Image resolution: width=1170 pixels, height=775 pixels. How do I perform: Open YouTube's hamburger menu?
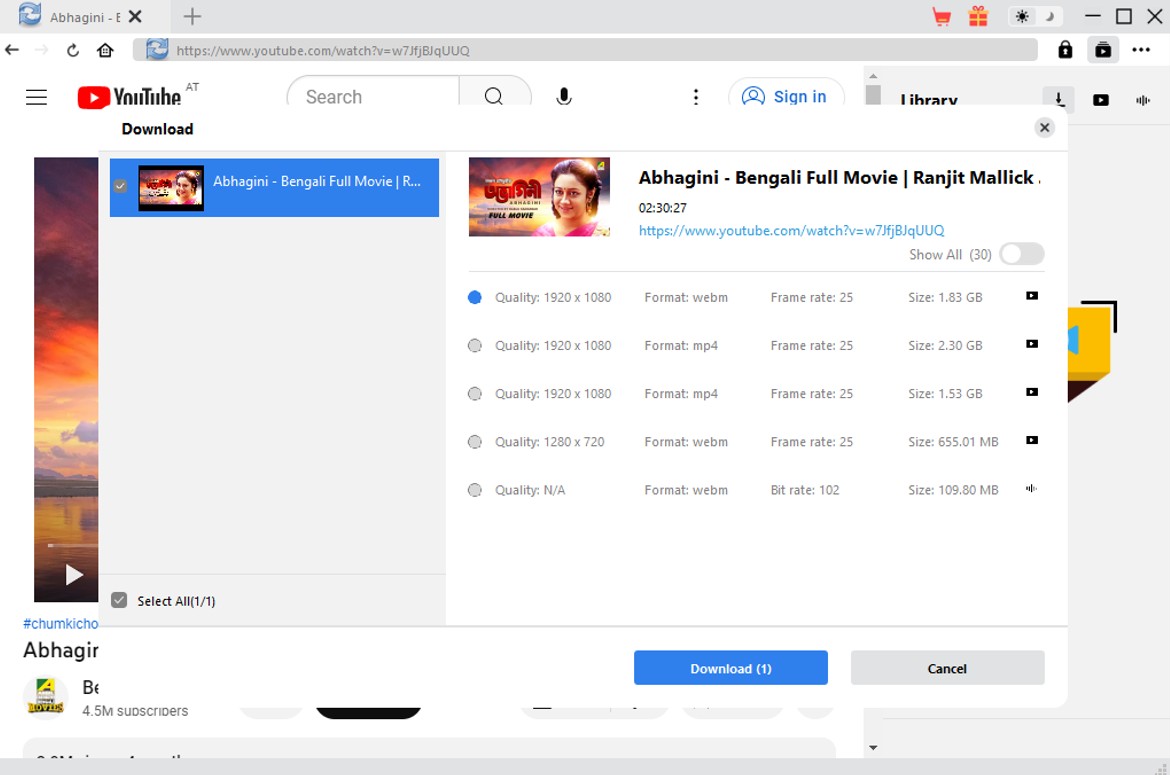(36, 96)
